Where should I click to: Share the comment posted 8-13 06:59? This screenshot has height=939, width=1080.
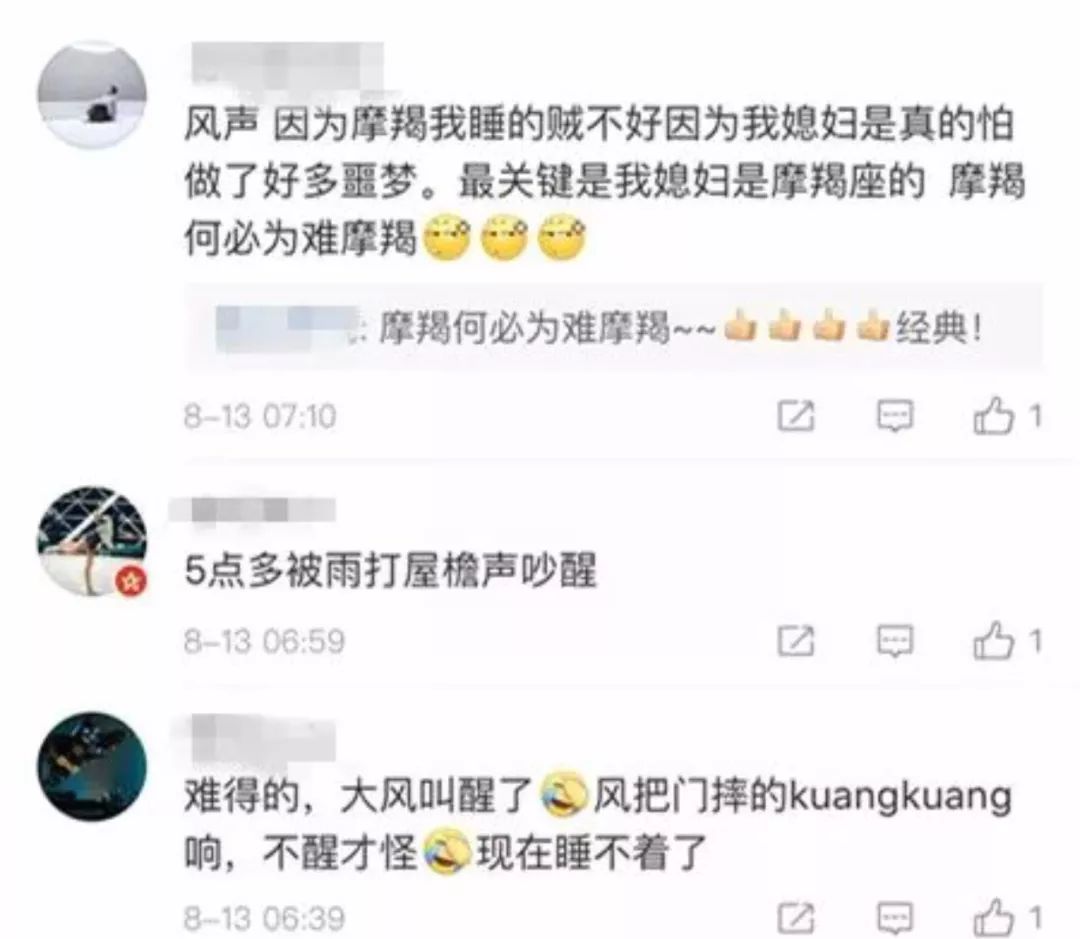796,641
